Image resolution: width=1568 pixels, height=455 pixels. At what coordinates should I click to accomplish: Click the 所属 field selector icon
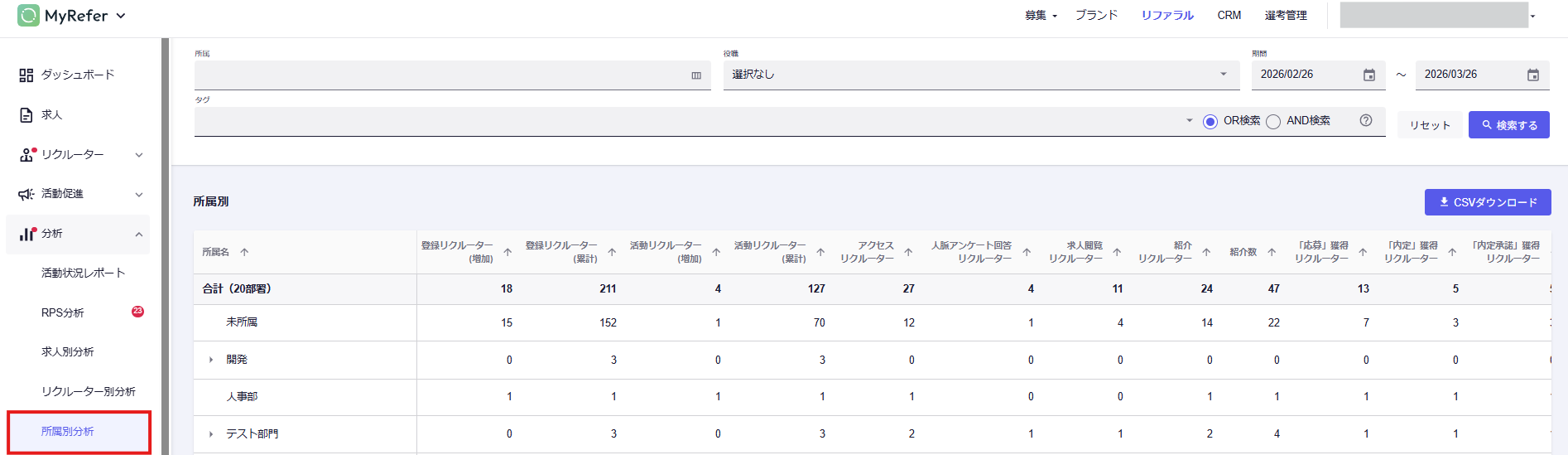tap(696, 75)
